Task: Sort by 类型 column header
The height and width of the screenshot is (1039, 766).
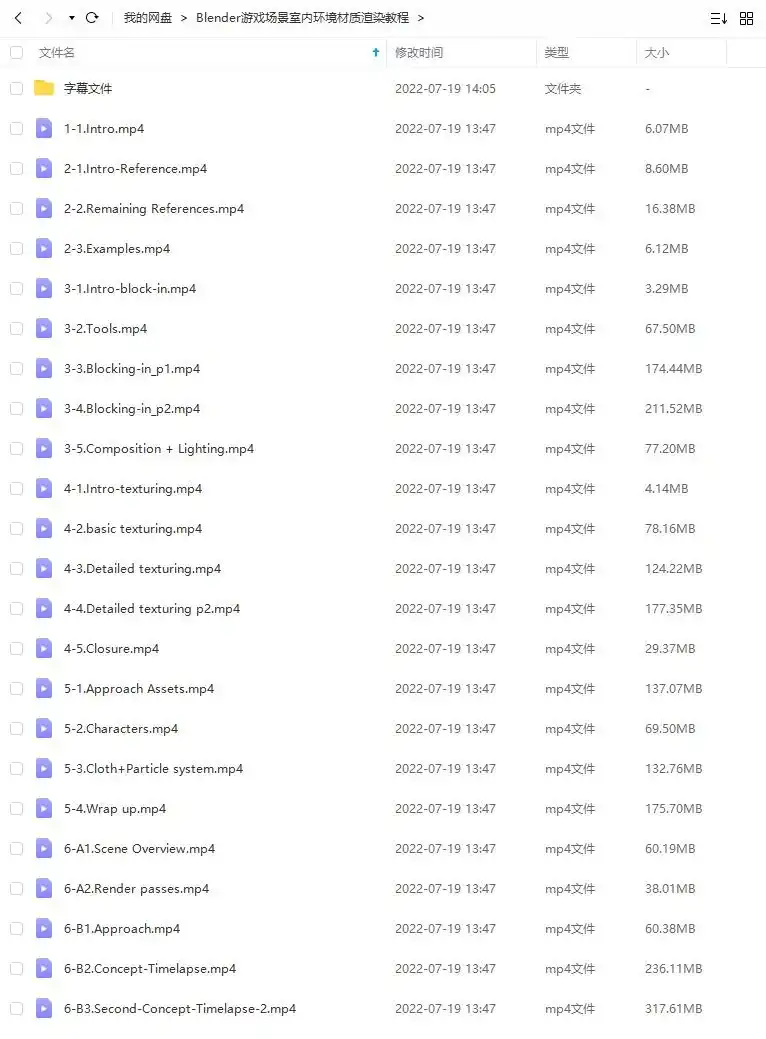Action: pyautogui.click(x=557, y=52)
